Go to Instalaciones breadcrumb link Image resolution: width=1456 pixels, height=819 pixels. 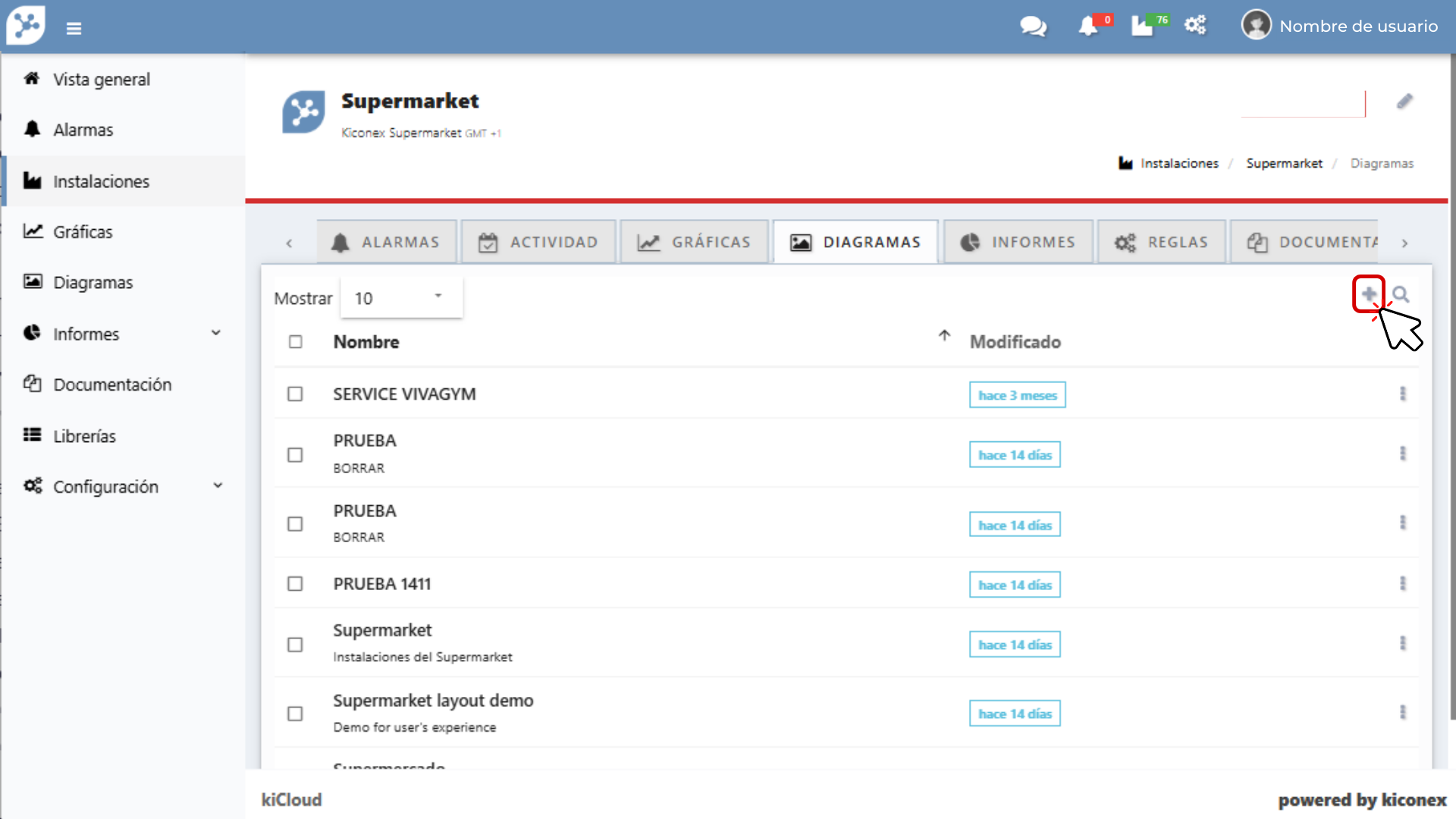1178,164
